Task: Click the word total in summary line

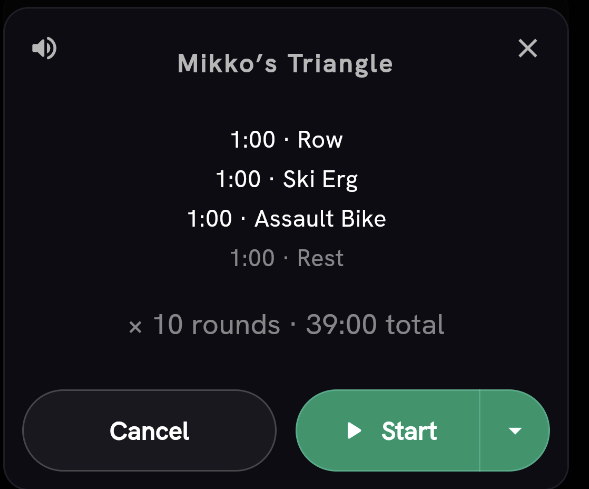Action: 415,324
